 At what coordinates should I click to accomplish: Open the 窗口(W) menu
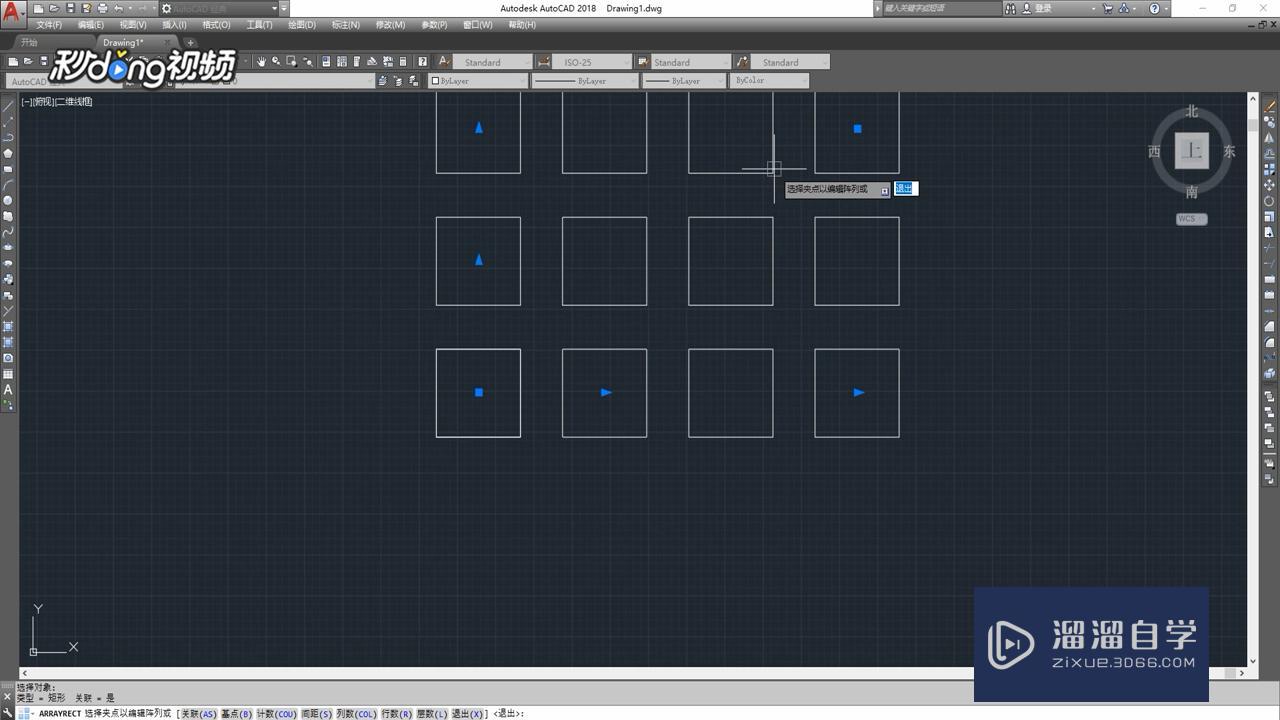[x=477, y=25]
